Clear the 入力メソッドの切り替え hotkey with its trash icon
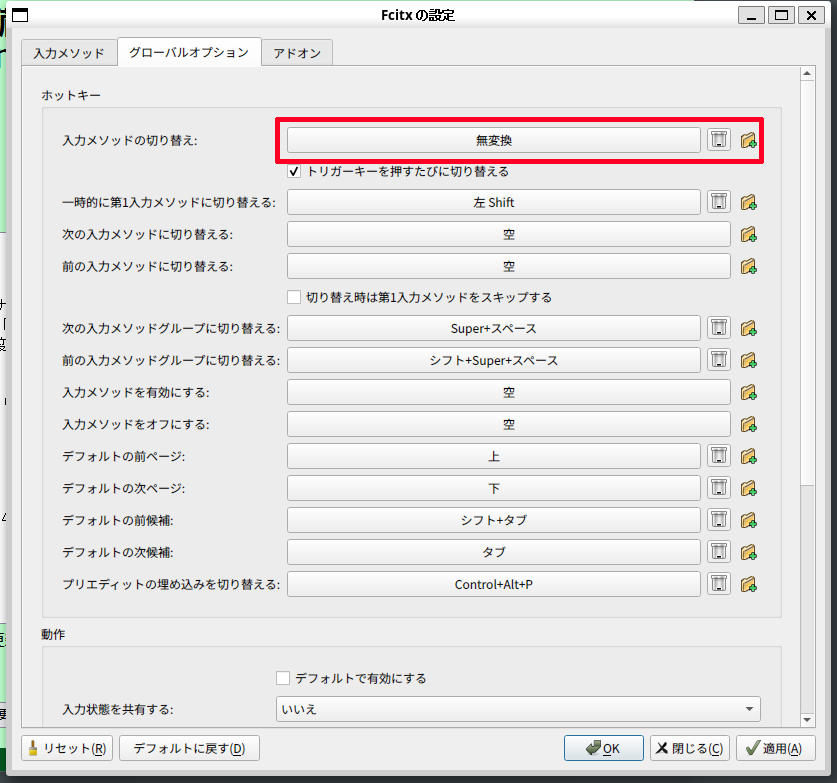This screenshot has width=837, height=783. tap(719, 140)
